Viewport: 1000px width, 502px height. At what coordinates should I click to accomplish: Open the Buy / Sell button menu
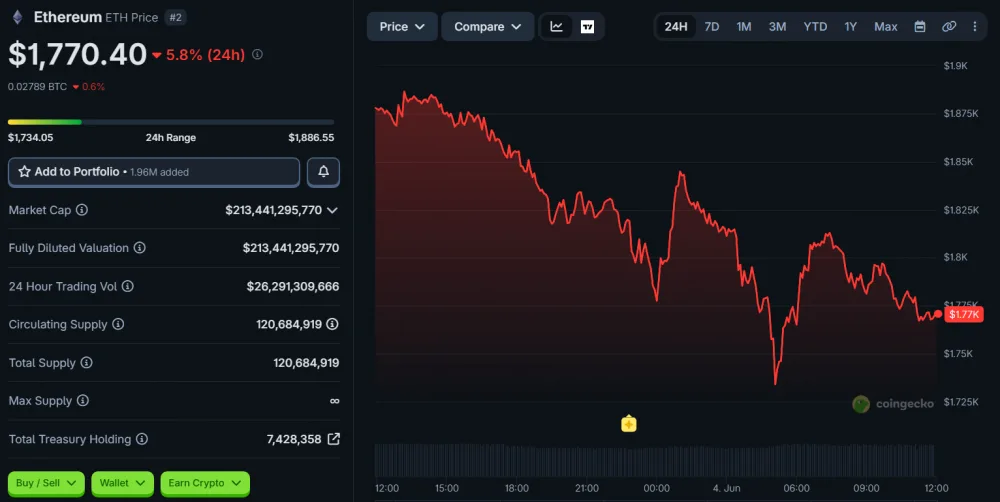click(46, 484)
